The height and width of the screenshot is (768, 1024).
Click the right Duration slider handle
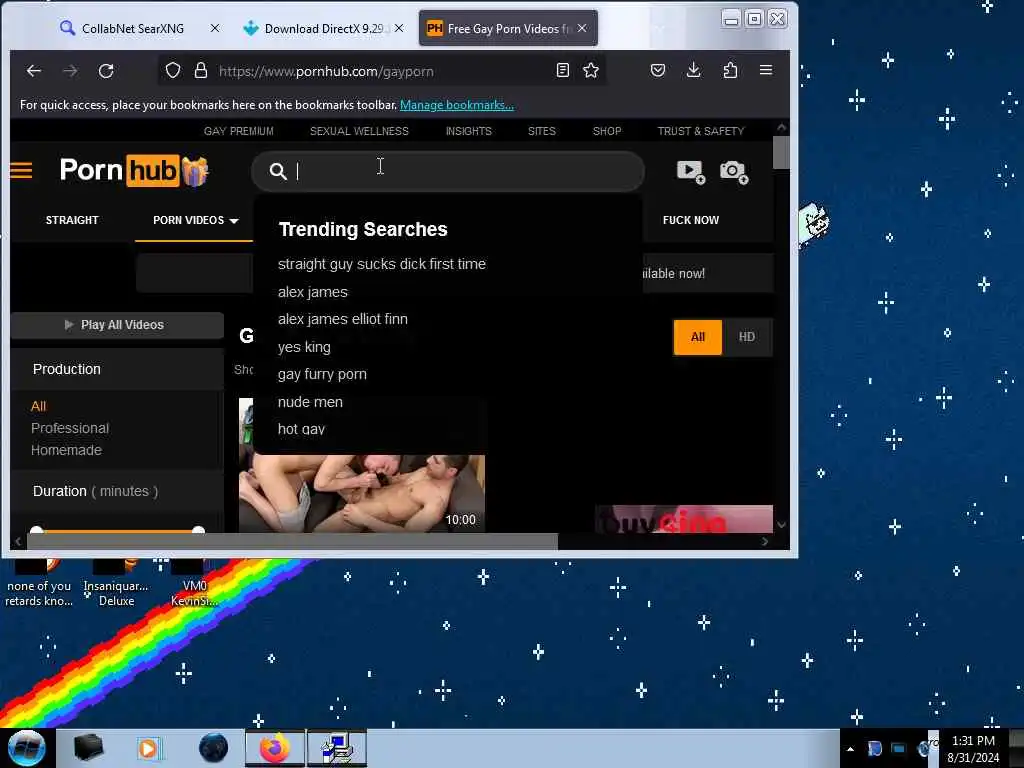[199, 530]
